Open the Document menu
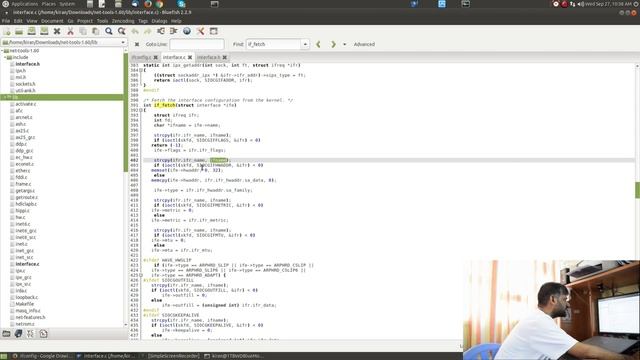The height and width of the screenshot is (360, 640). coord(52,21)
